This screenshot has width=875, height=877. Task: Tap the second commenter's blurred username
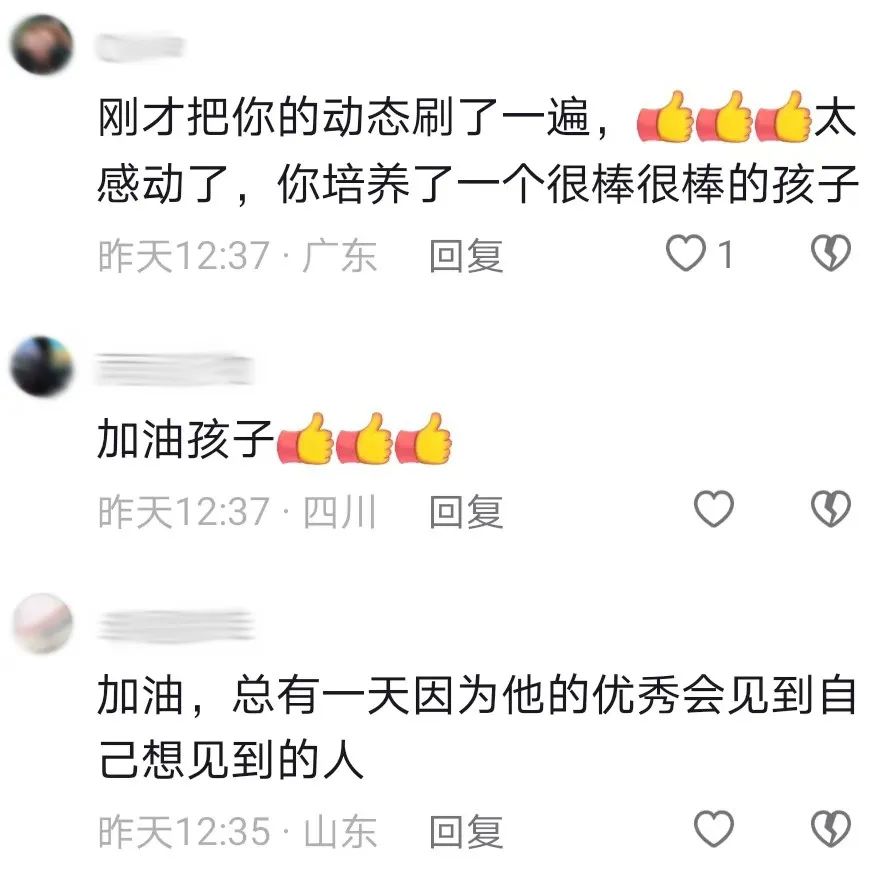click(x=175, y=369)
